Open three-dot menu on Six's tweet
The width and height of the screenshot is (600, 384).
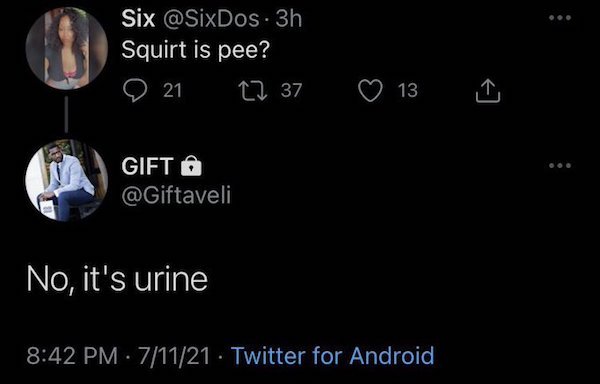coord(560,18)
